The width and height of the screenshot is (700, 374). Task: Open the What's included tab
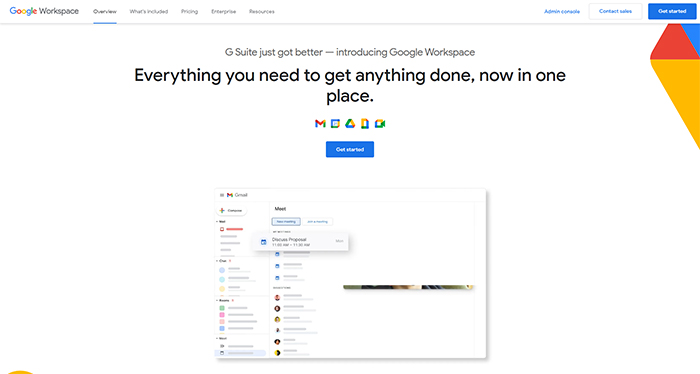click(x=149, y=12)
